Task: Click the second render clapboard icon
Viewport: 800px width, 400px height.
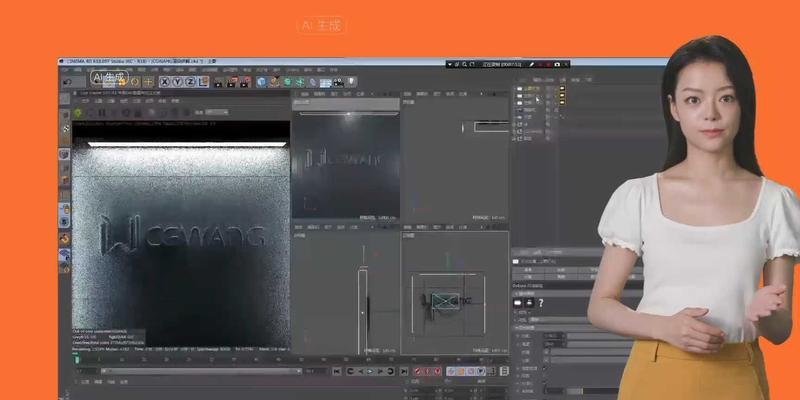Action: point(232,82)
